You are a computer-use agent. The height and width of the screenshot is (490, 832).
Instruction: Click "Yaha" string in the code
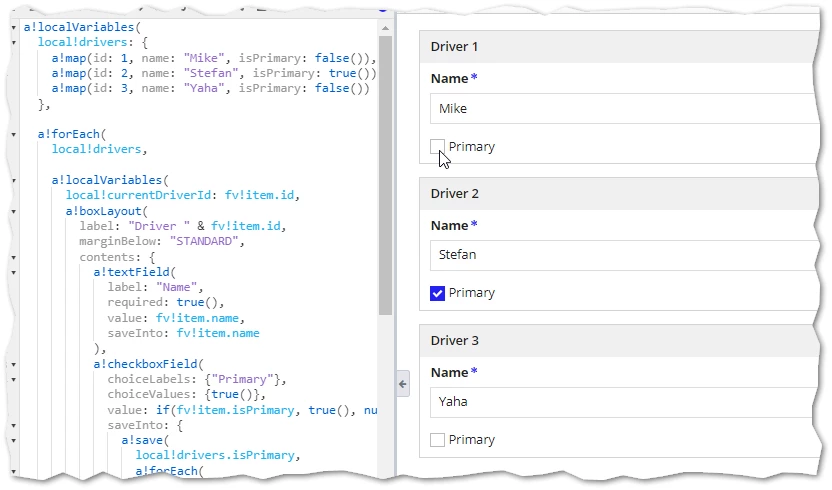(204, 88)
